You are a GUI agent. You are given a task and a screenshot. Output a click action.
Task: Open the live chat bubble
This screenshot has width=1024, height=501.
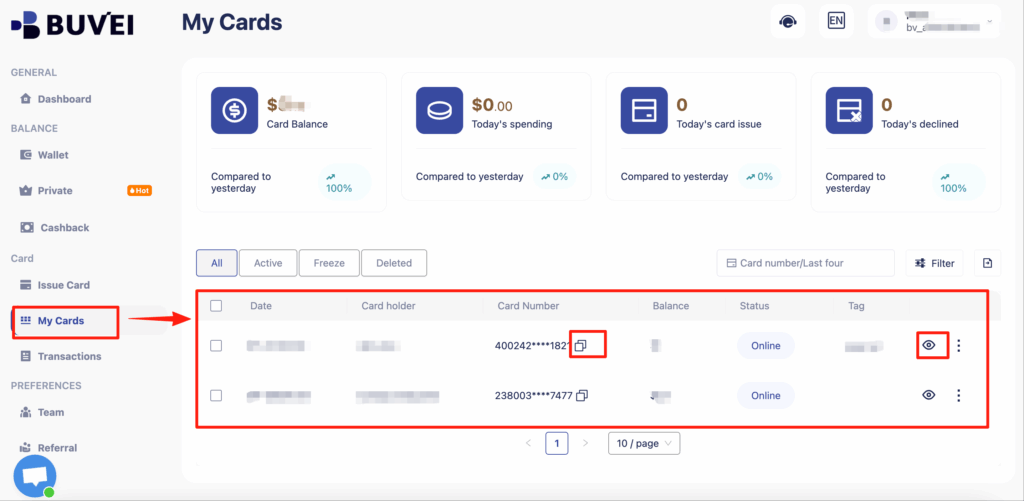click(x=34, y=476)
